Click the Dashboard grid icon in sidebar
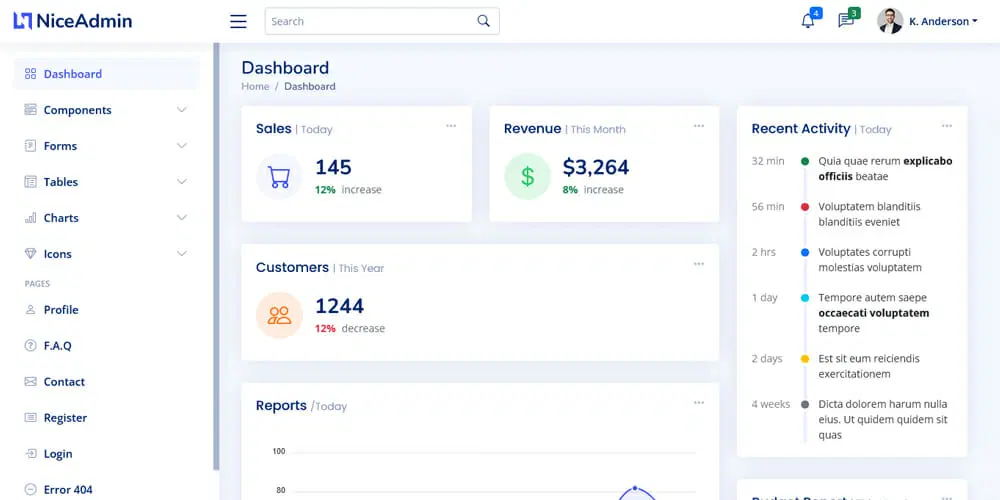This screenshot has height=500, width=1000. click(30, 74)
